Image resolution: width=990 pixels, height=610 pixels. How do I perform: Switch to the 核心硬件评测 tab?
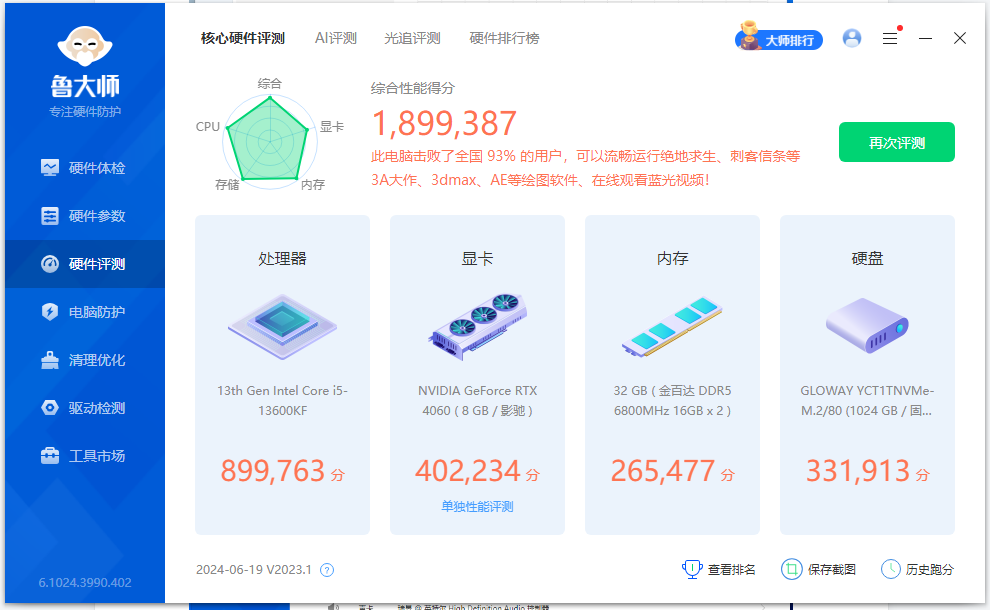coord(243,39)
